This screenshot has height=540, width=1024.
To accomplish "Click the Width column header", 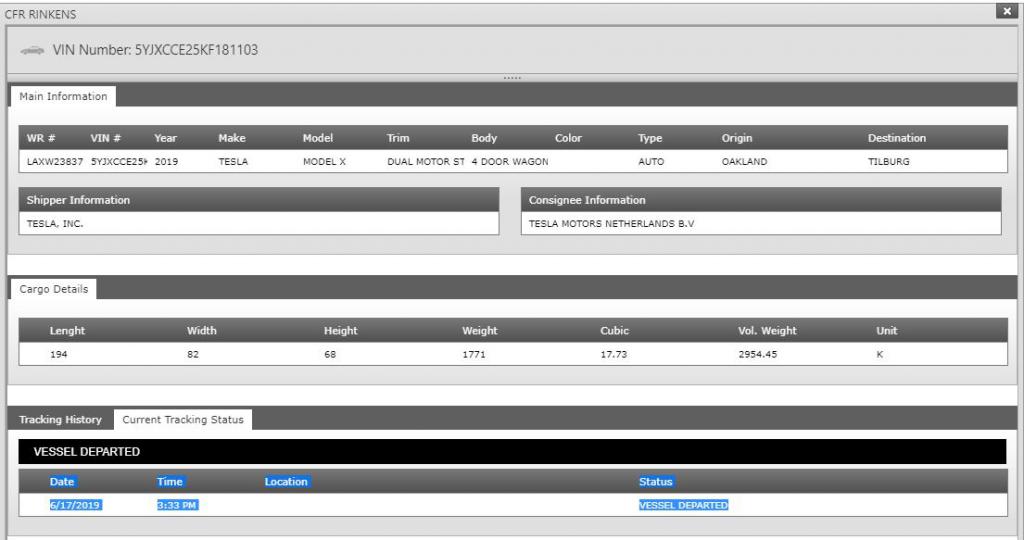I will click(202, 330).
